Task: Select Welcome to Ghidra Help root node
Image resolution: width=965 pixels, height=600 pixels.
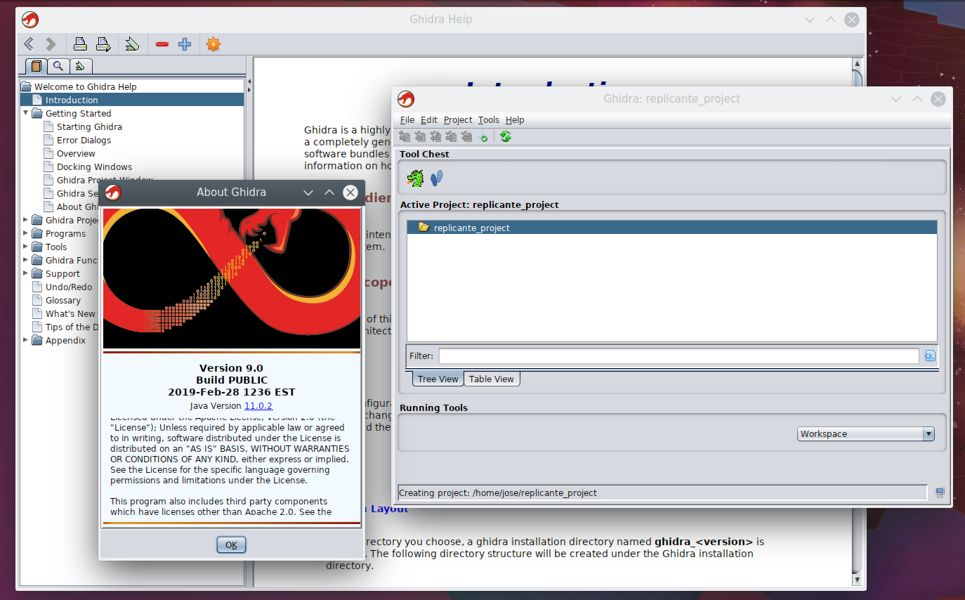Action: pos(86,87)
